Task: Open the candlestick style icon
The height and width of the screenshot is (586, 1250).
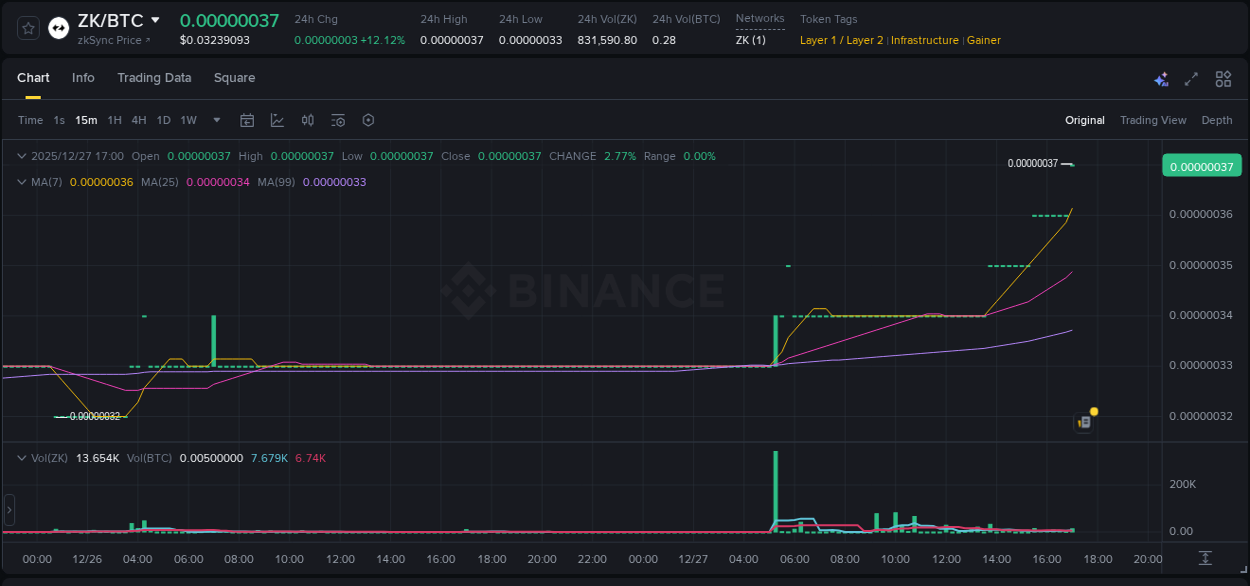Action: [308, 119]
